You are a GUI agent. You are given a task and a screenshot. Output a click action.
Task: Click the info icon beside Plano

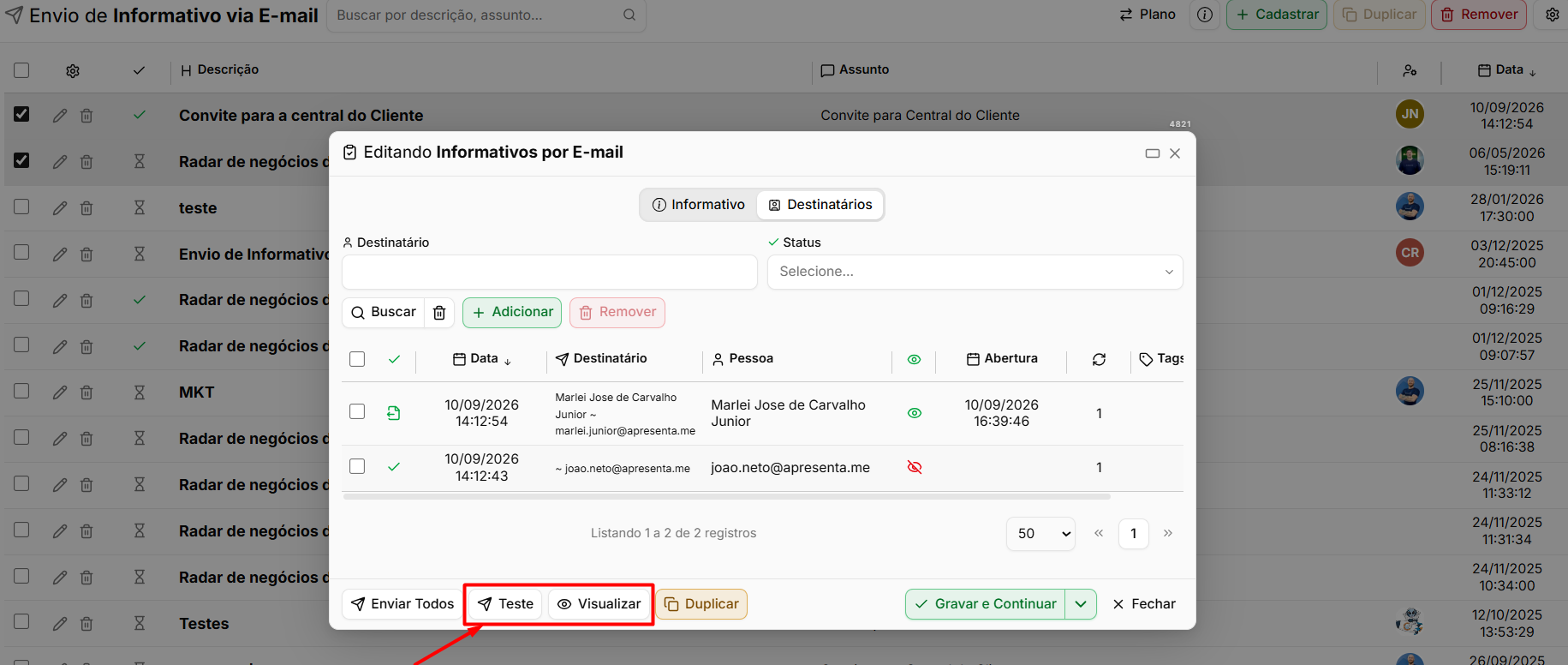(x=1204, y=15)
